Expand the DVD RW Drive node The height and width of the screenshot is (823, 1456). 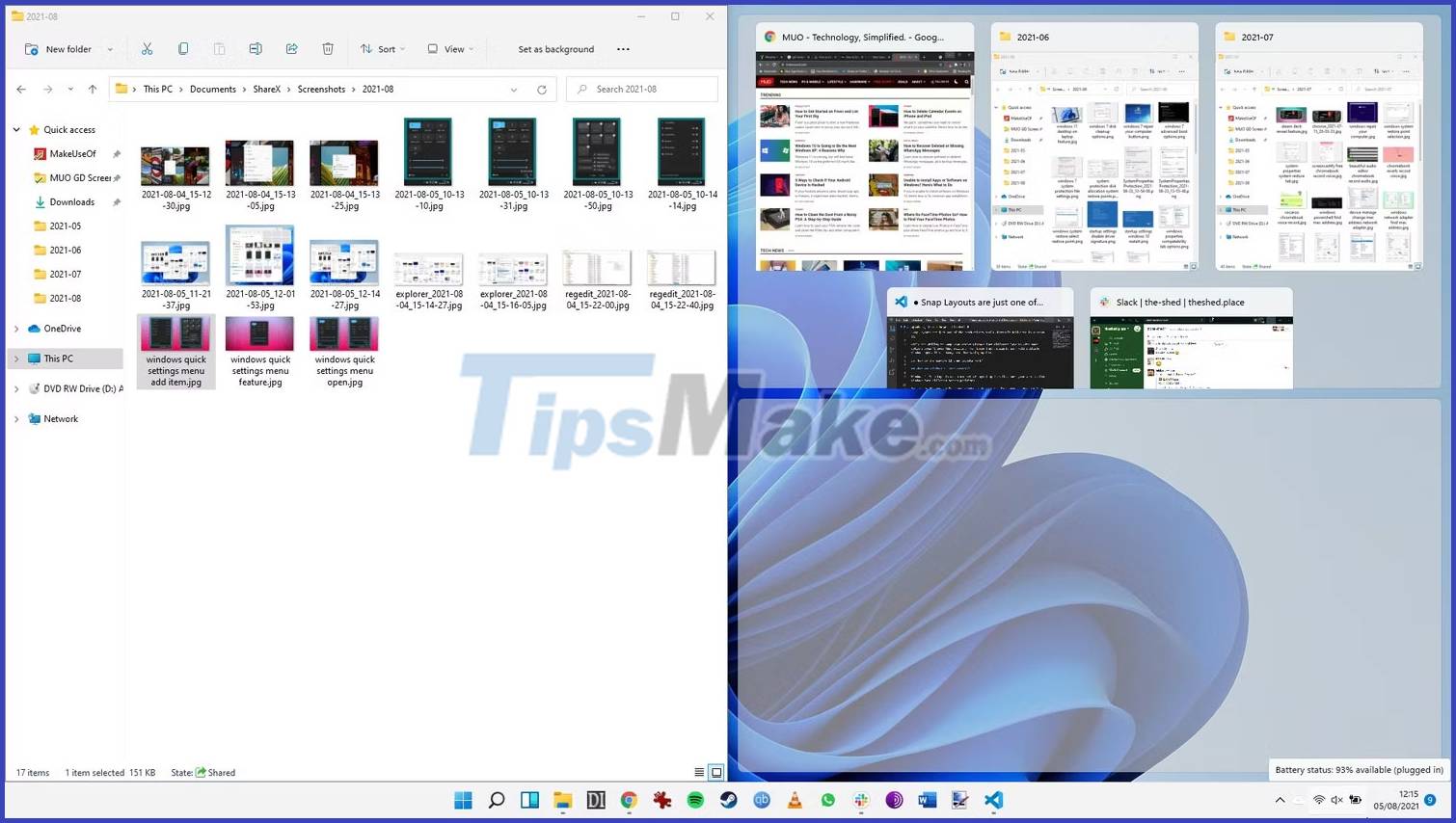(16, 389)
